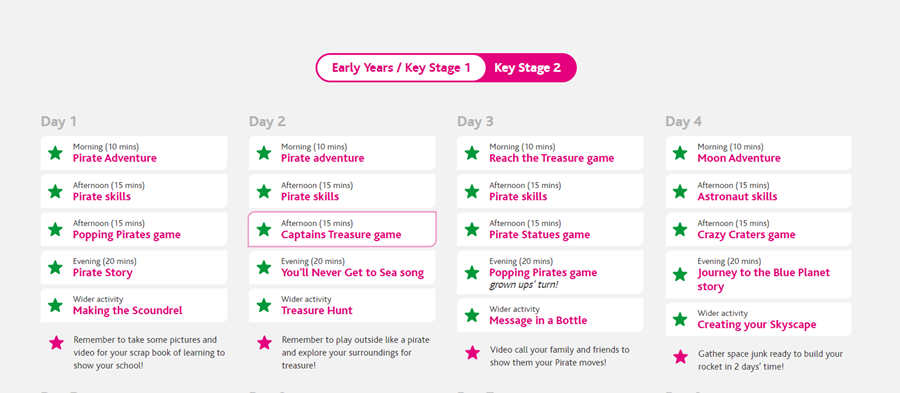This screenshot has height=393, width=900.
Task: Open Journey to the Blue Planet story
Action: pos(758,274)
